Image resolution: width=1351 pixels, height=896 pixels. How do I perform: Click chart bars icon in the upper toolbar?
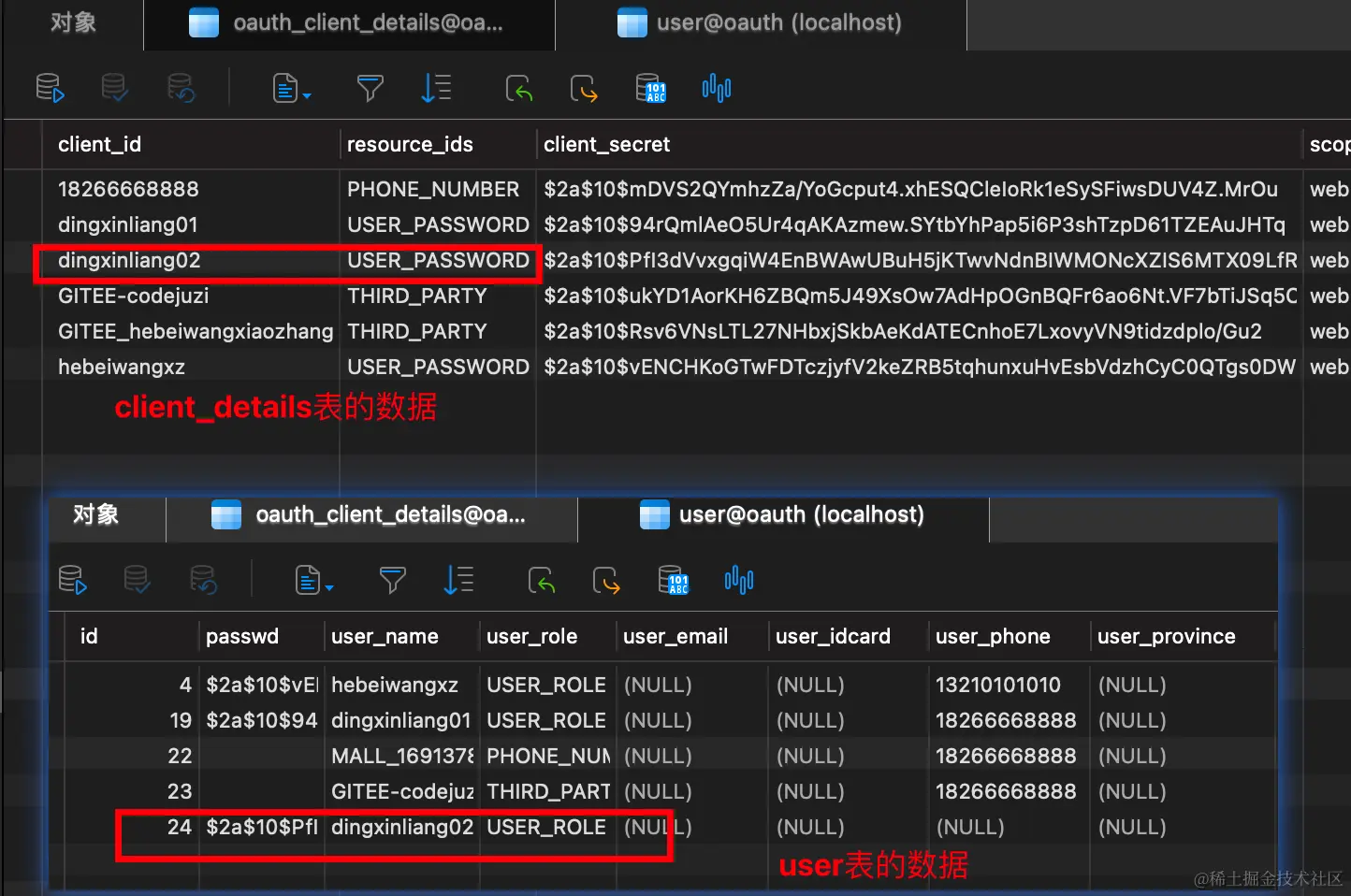(717, 88)
